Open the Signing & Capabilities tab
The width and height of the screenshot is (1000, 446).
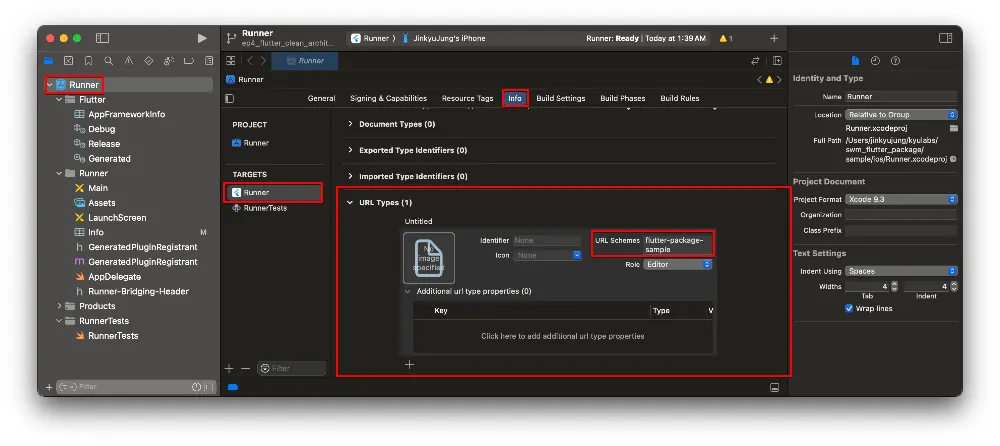388,98
